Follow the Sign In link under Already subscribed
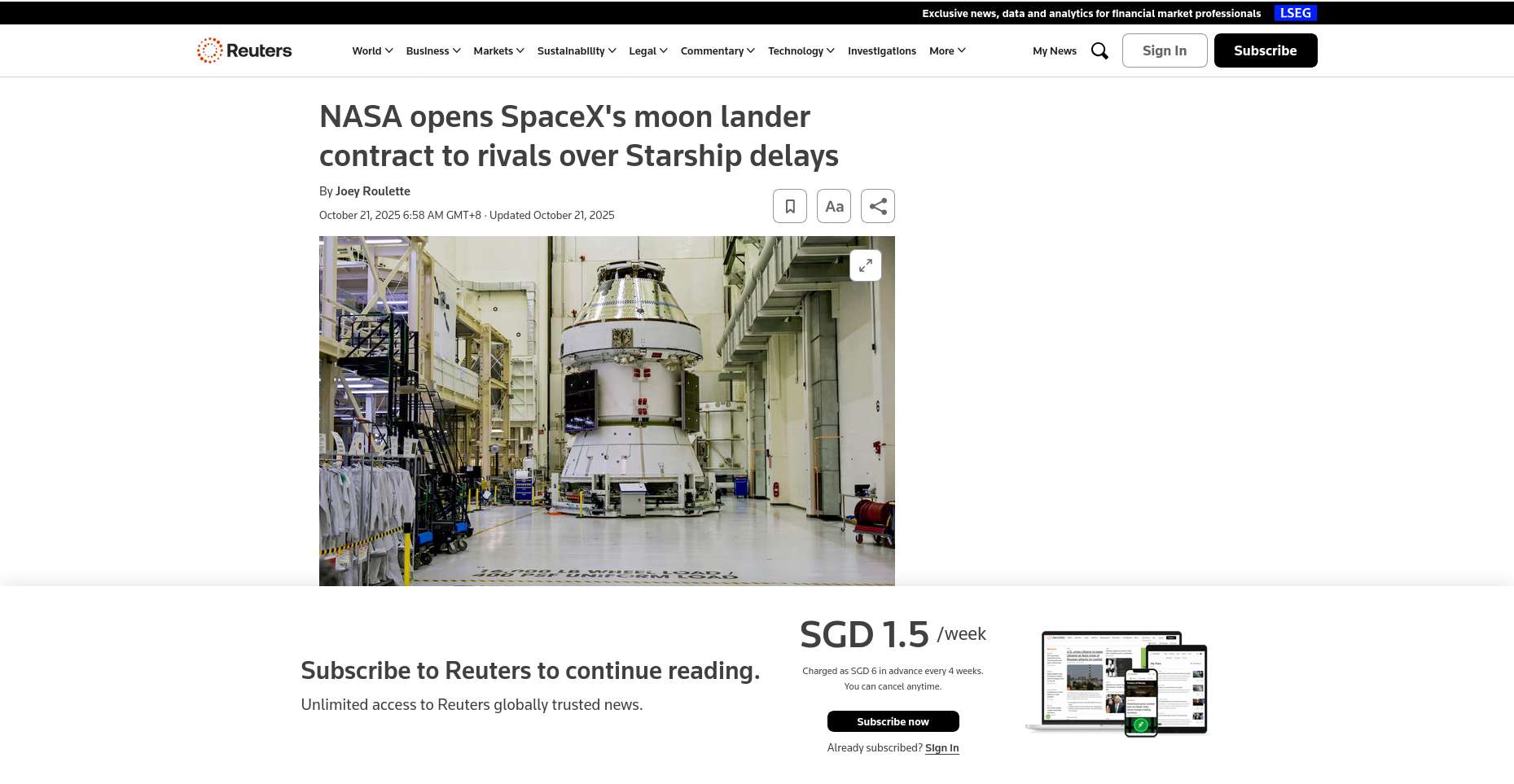Viewport: 1514px width, 784px height. 942,748
